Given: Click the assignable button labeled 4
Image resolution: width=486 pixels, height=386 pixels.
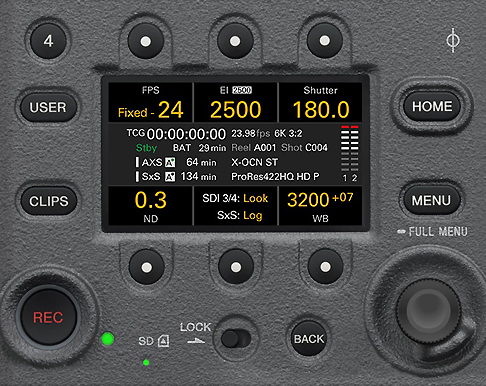Looking at the screenshot, I should click(x=48, y=41).
